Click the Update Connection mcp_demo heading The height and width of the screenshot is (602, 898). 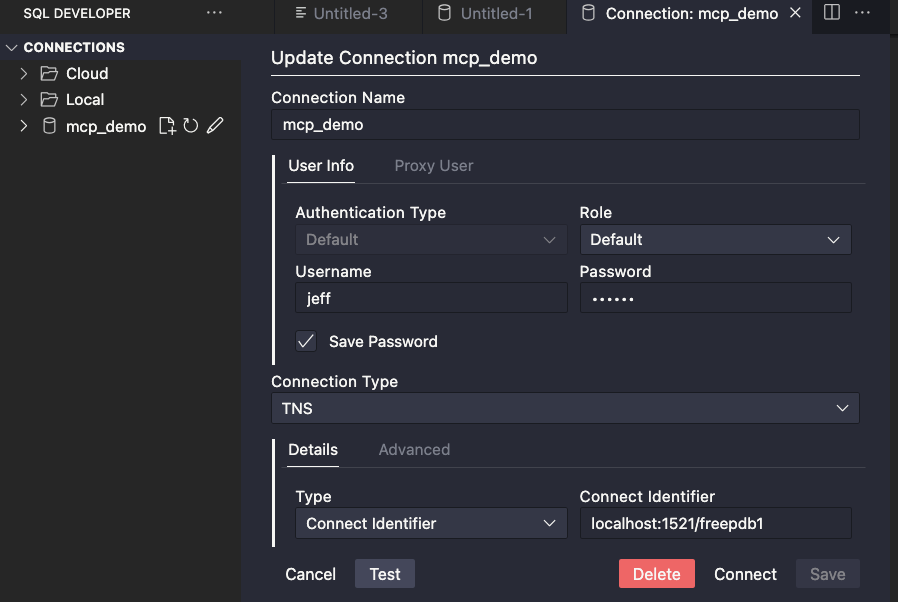pyautogui.click(x=404, y=58)
